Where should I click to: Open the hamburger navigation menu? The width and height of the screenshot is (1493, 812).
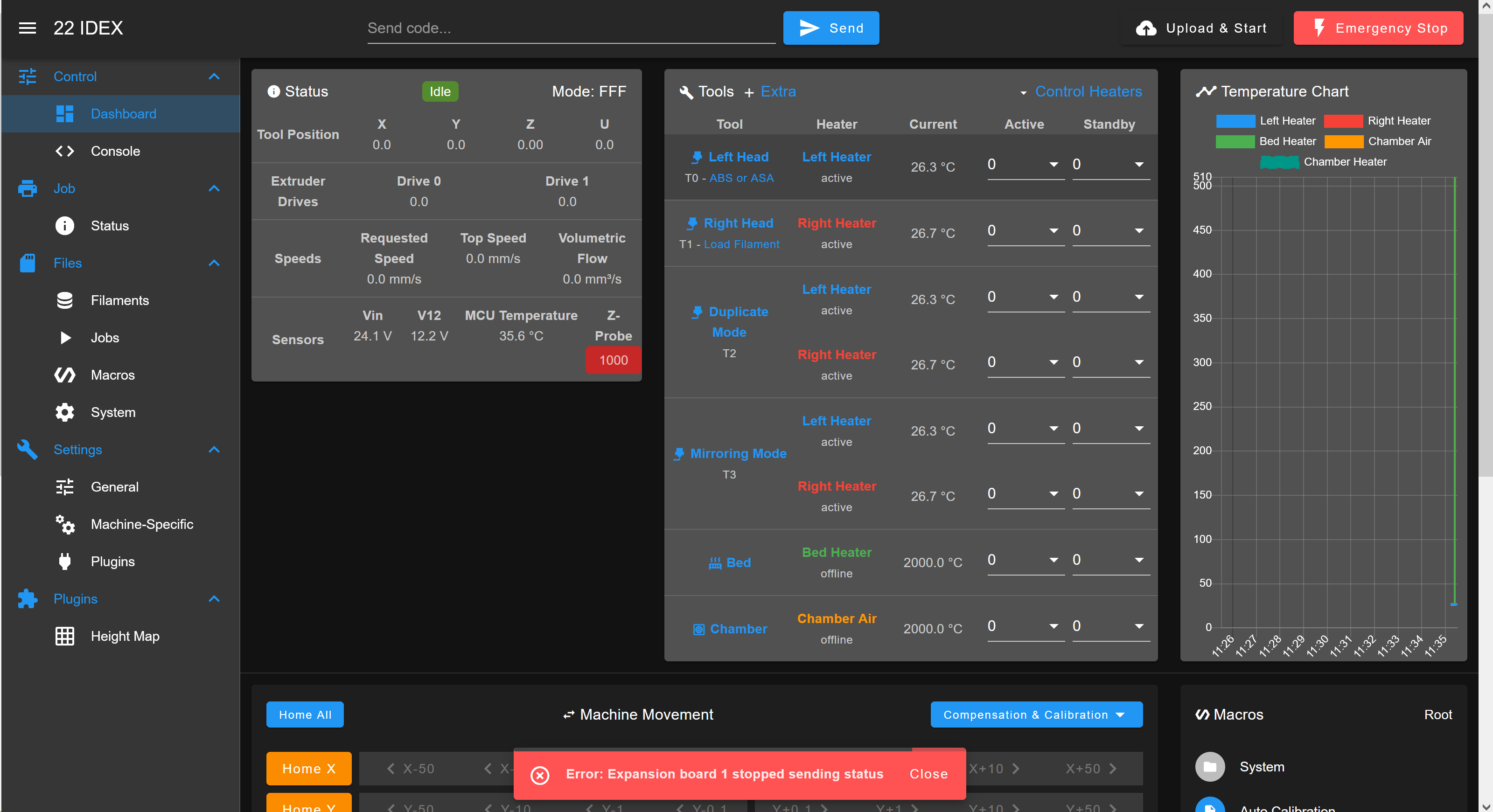(x=27, y=28)
